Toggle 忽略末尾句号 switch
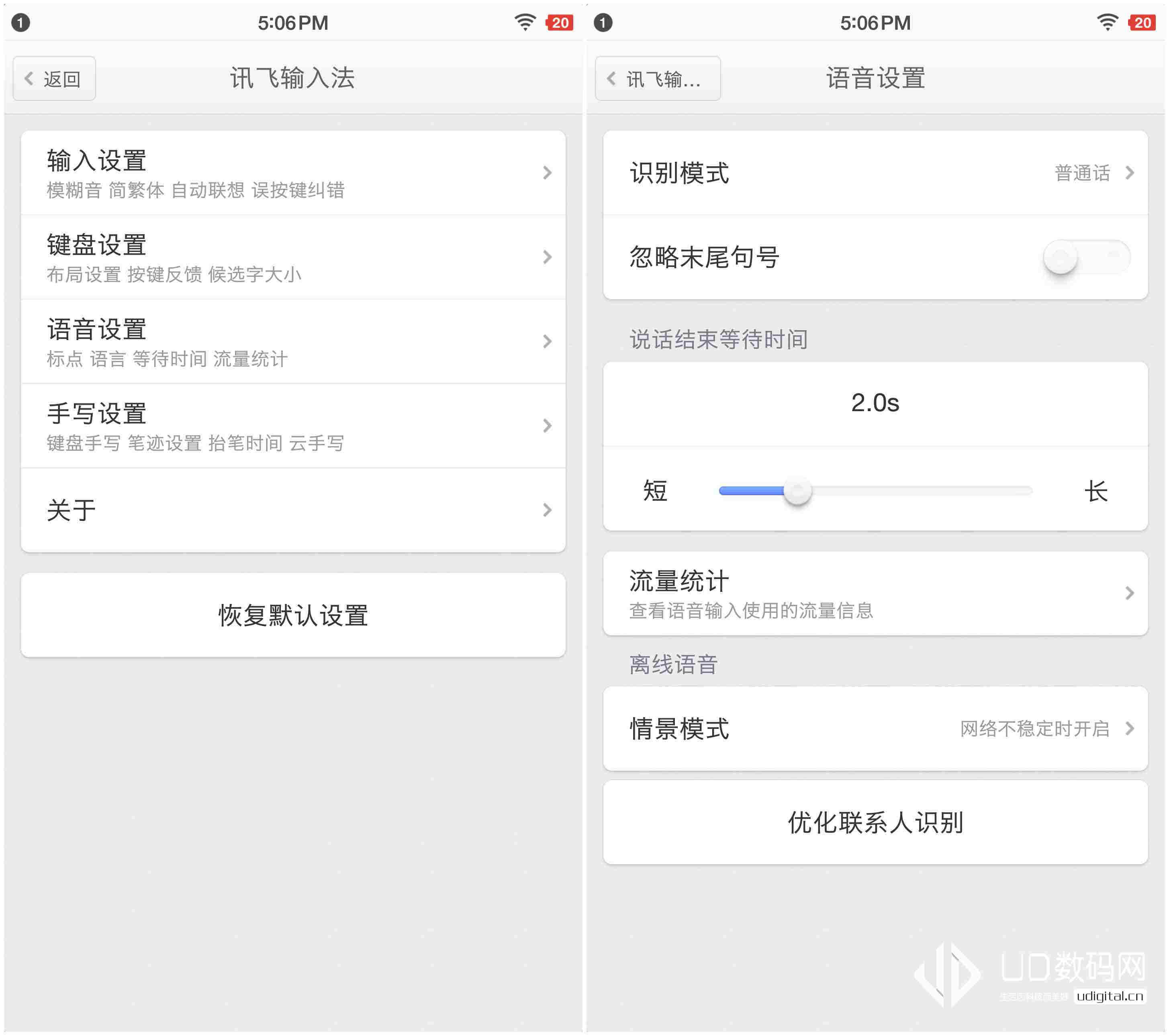The image size is (1169, 1036). point(1086,257)
